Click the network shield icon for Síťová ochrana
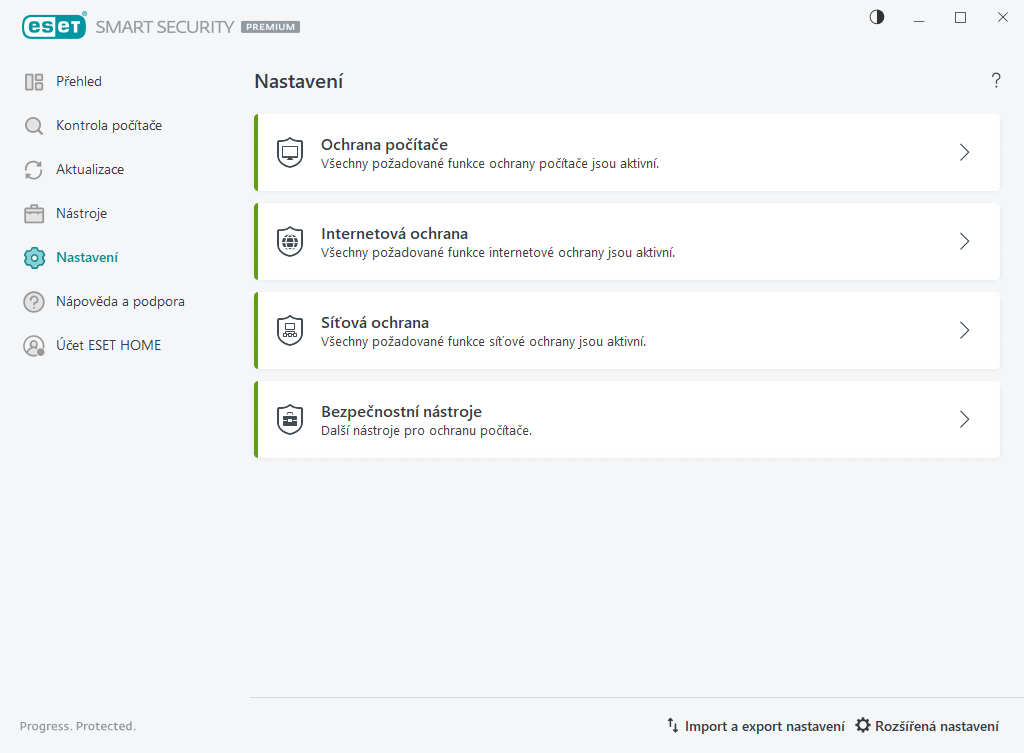This screenshot has height=753, width=1024. (x=290, y=330)
